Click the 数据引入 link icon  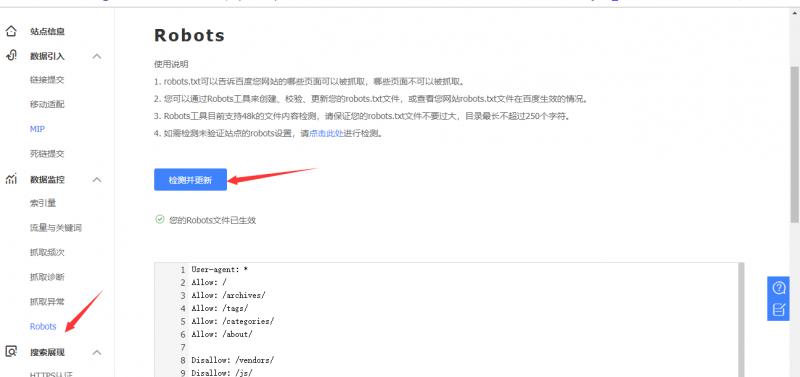pyautogui.click(x=11, y=56)
